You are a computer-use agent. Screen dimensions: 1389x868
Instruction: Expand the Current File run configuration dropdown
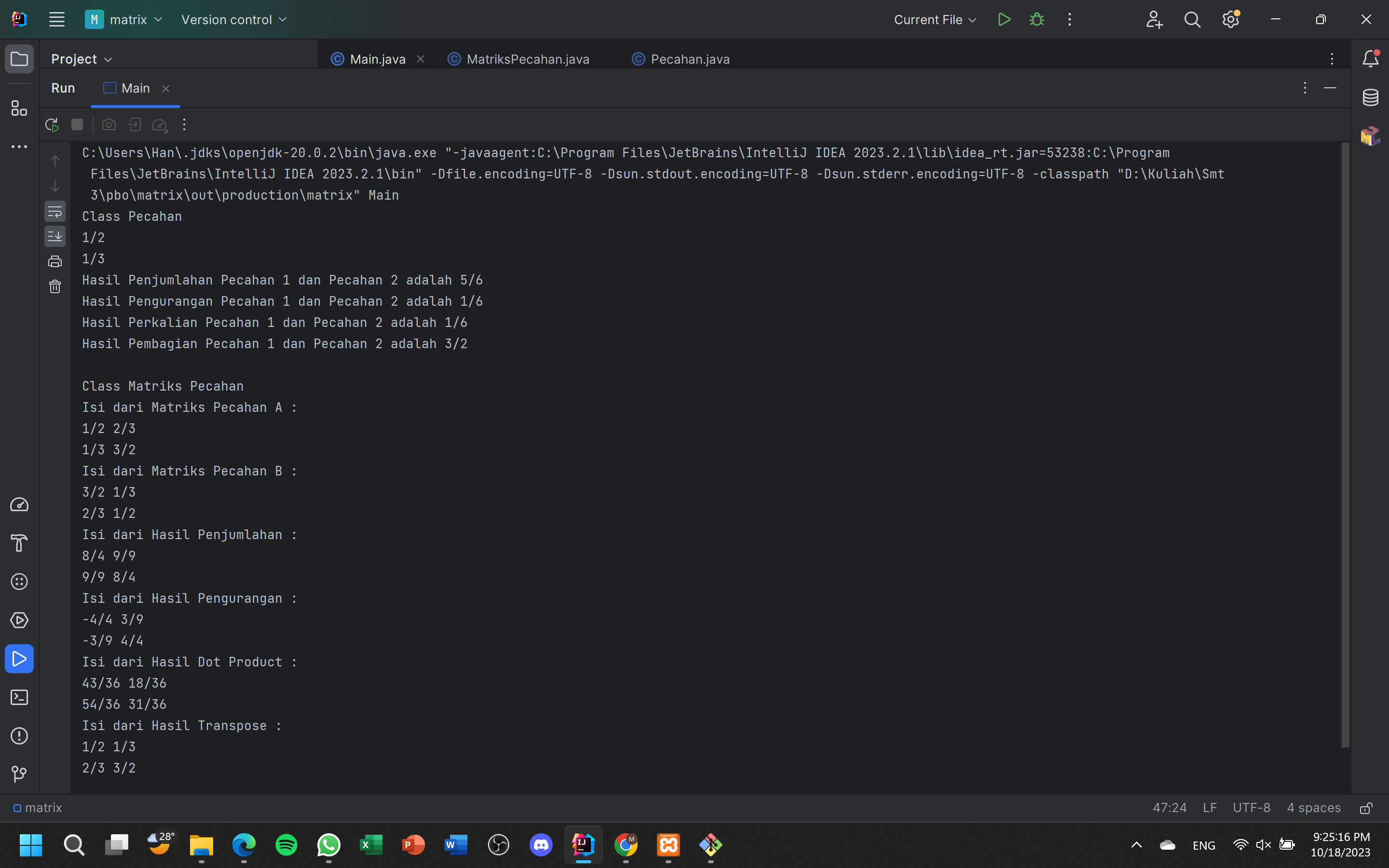click(935, 19)
